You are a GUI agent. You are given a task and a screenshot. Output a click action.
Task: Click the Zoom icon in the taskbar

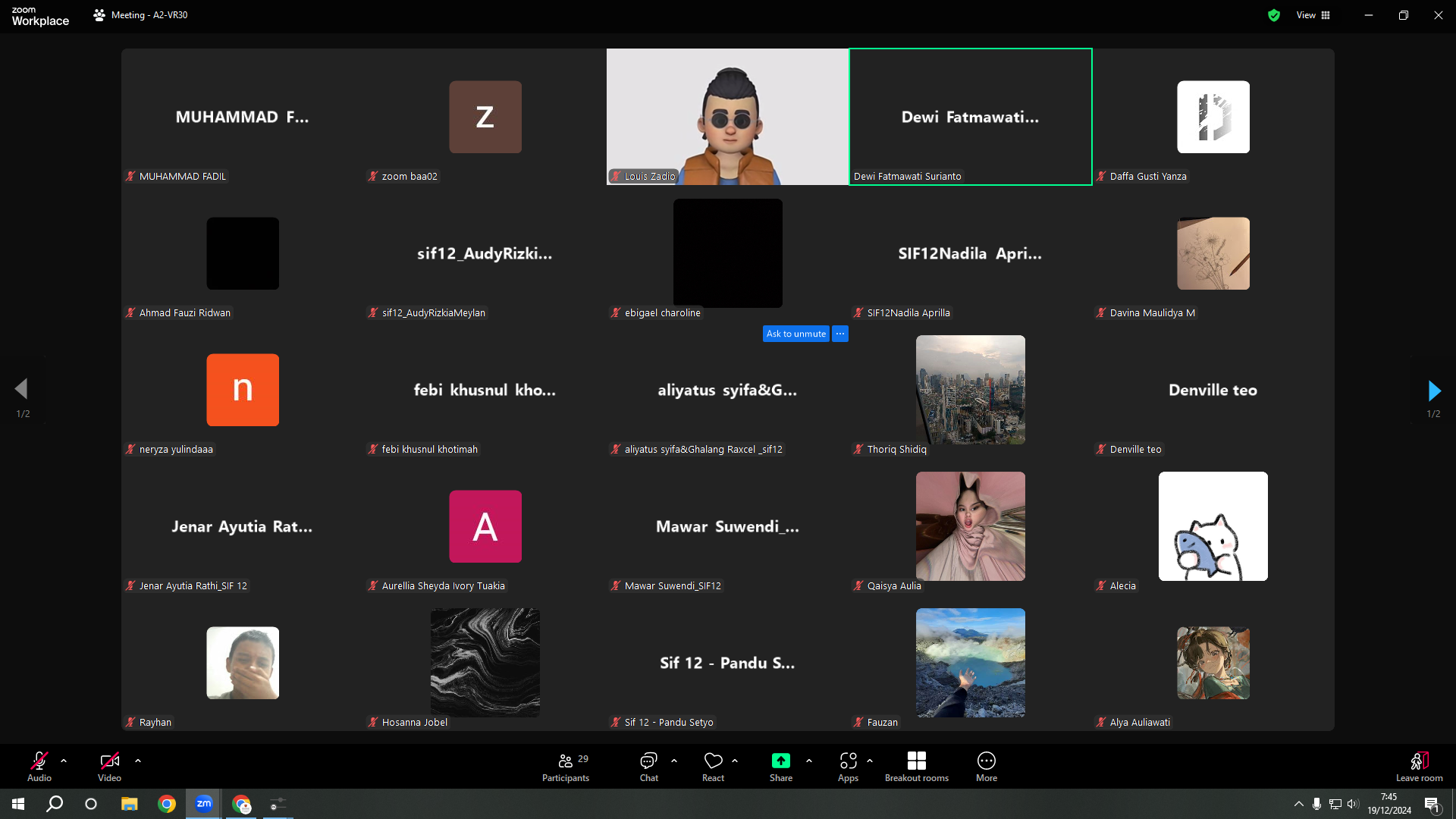tap(204, 804)
